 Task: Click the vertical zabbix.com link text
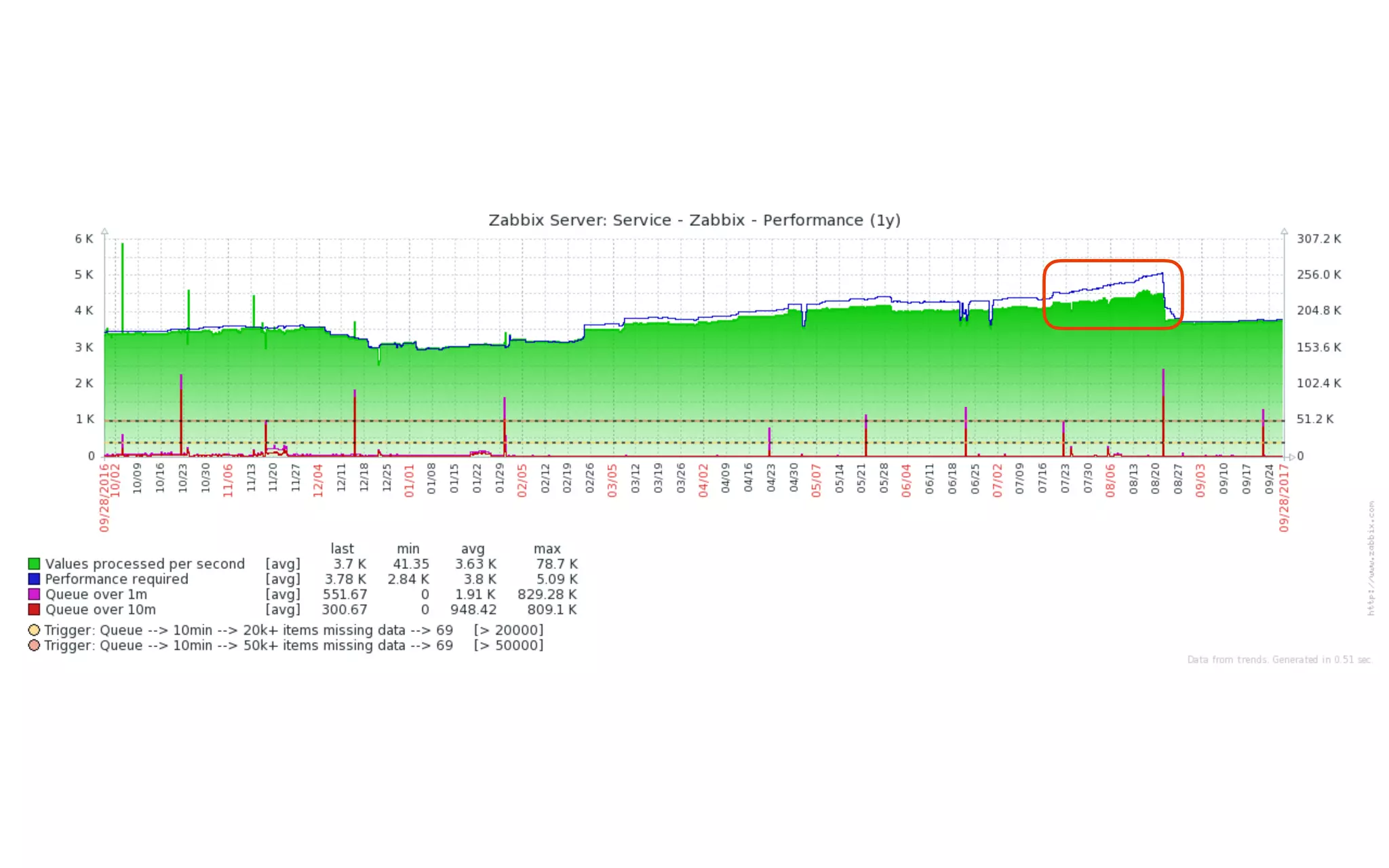1371,557
